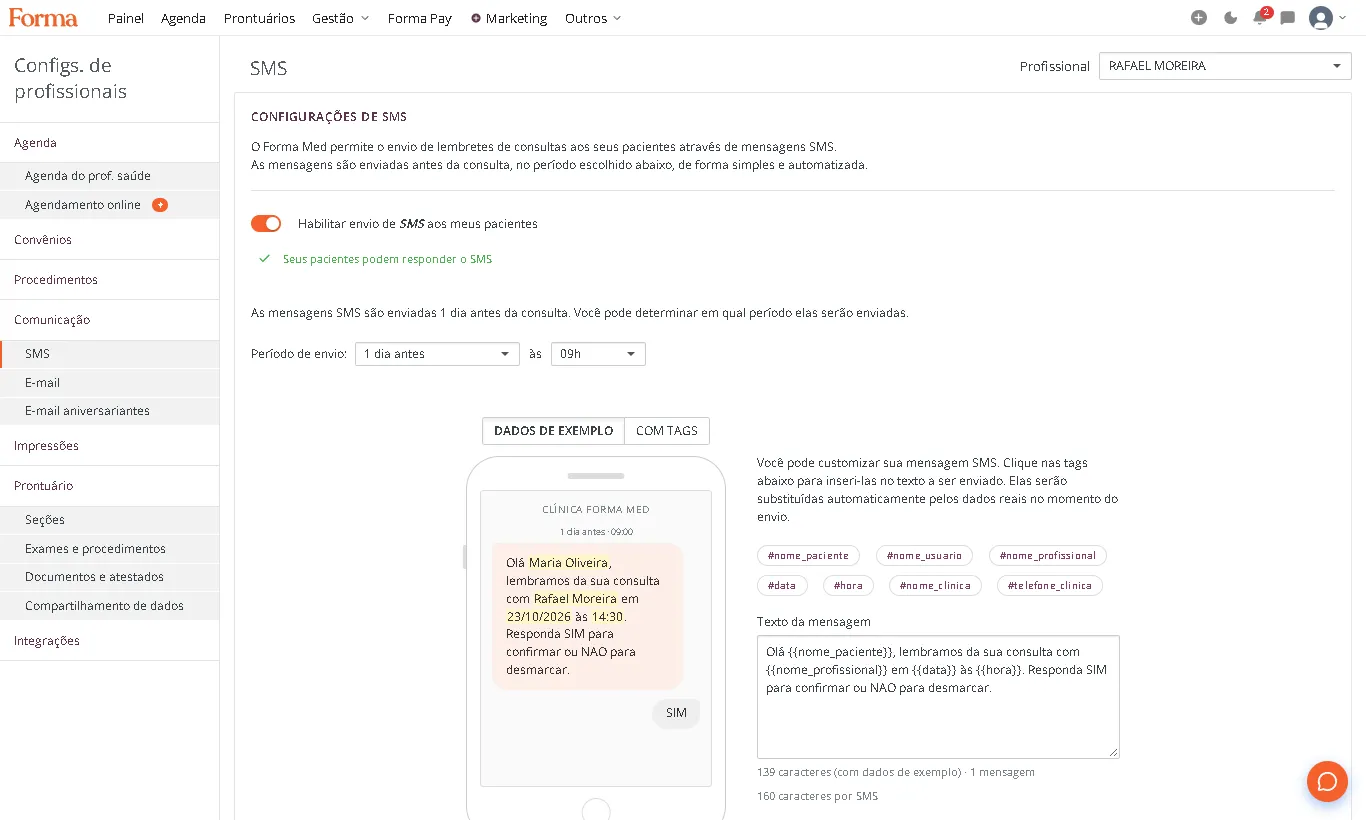Click the Forma logo
This screenshot has height=820, width=1366.
(44, 17)
